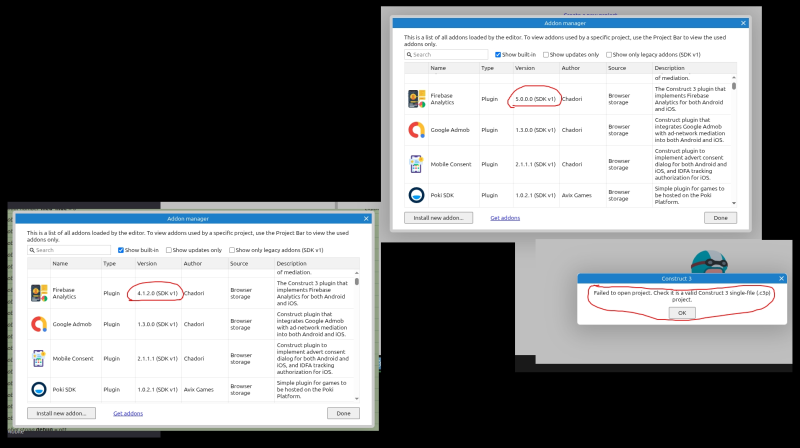Click scroll down arrow in right Addon manager list
This screenshot has width=800, height=448.
click(734, 203)
